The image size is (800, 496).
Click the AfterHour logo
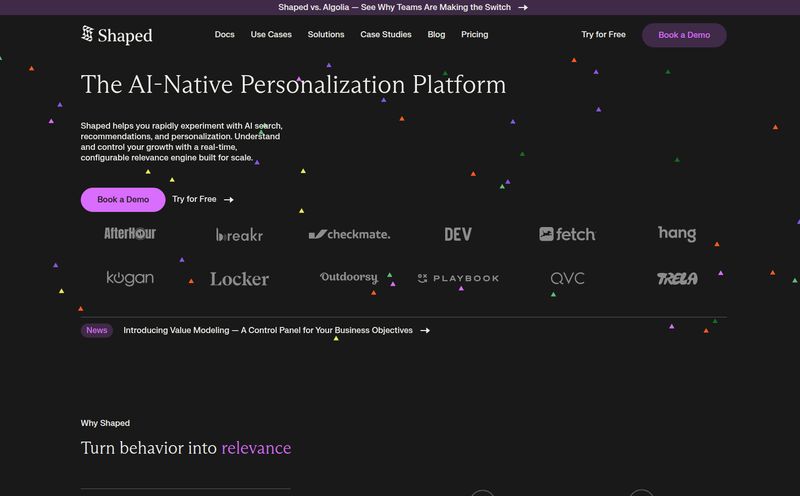pos(130,233)
